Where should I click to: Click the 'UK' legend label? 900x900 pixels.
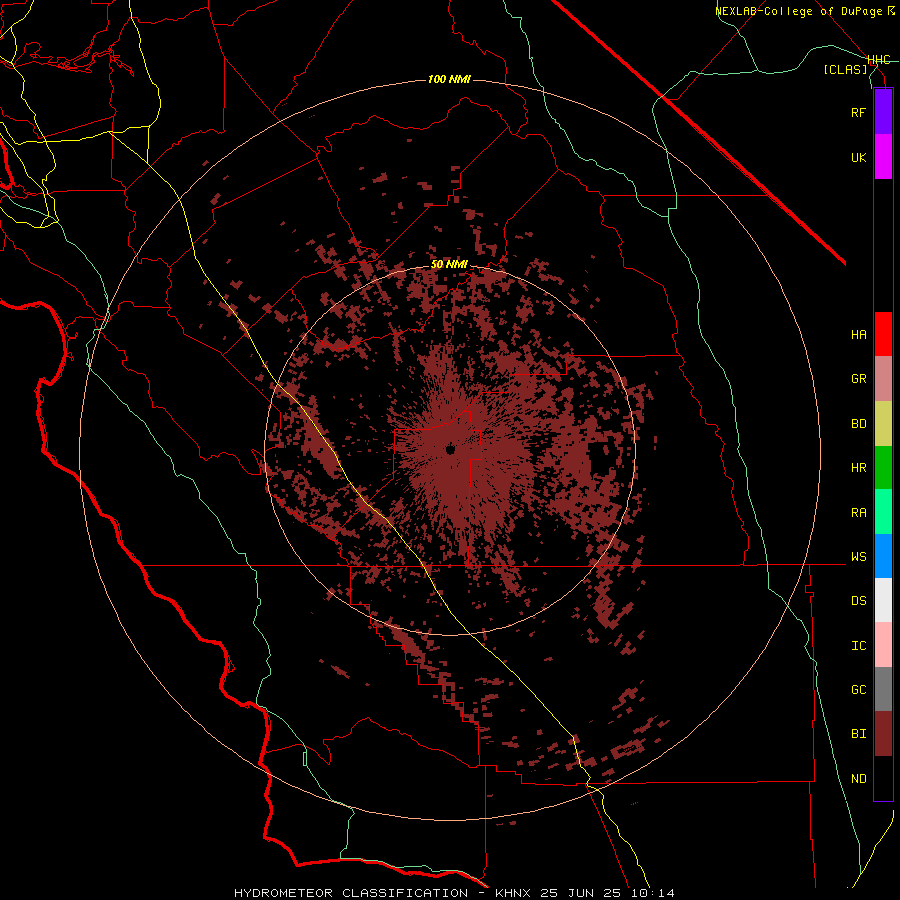858,157
